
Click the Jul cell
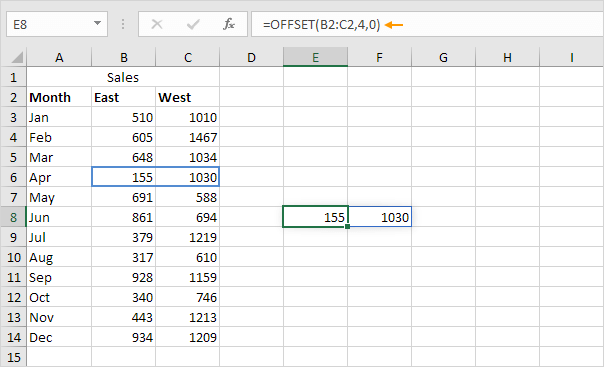click(59, 237)
